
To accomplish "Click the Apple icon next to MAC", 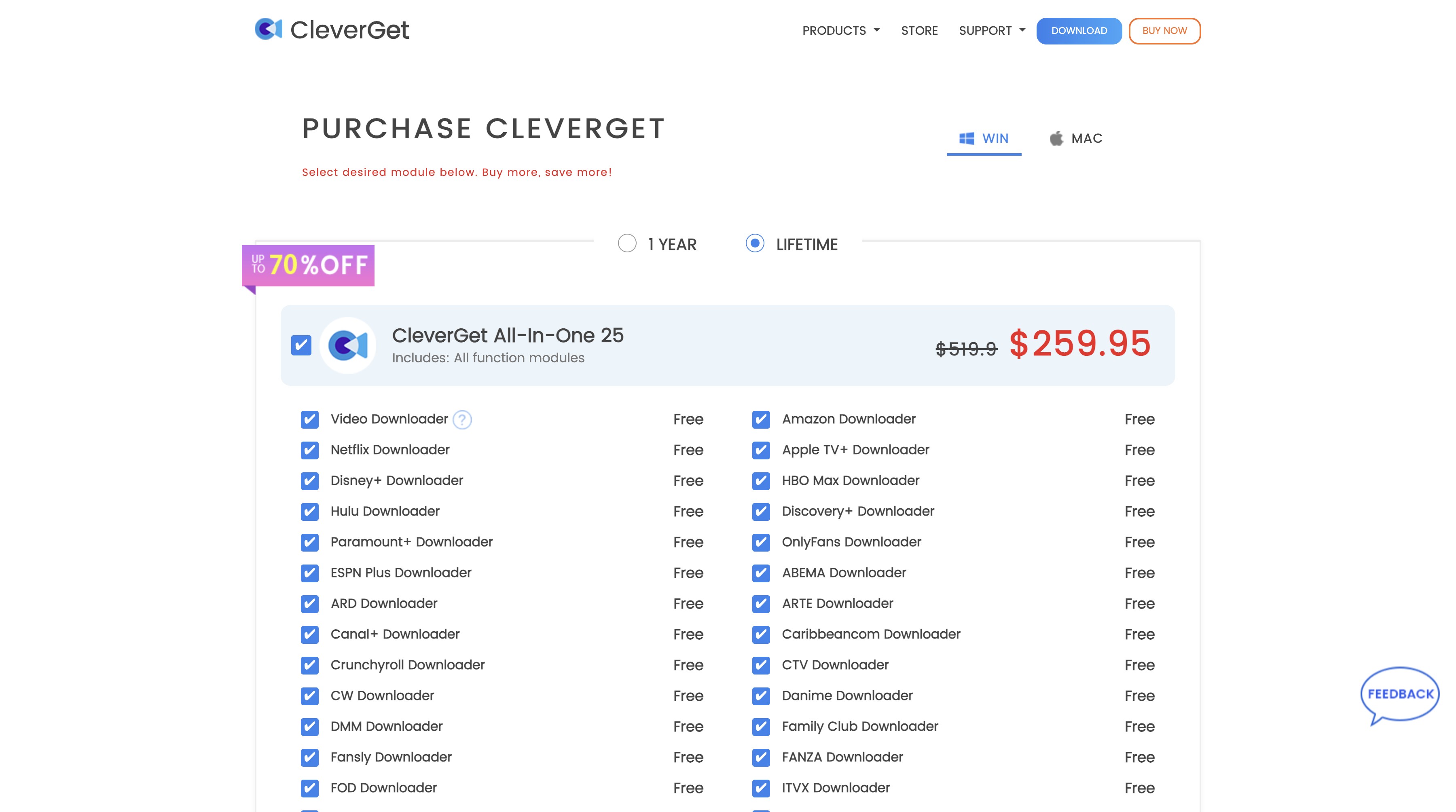I will point(1056,138).
